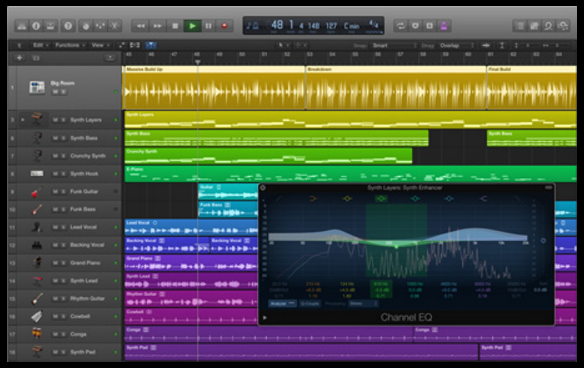
Task: Click the add track plus button
Action: pyautogui.click(x=19, y=58)
